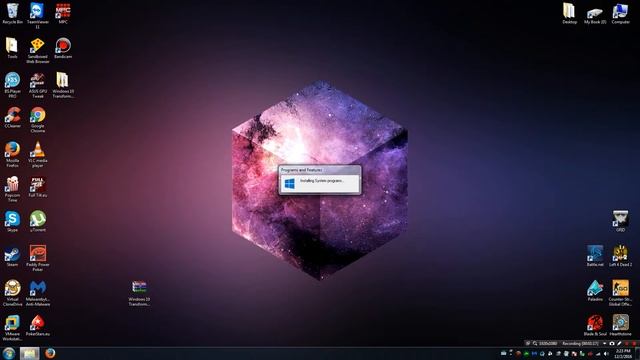
Task: Click the Windows logo in the install dialog
Action: 290,184
